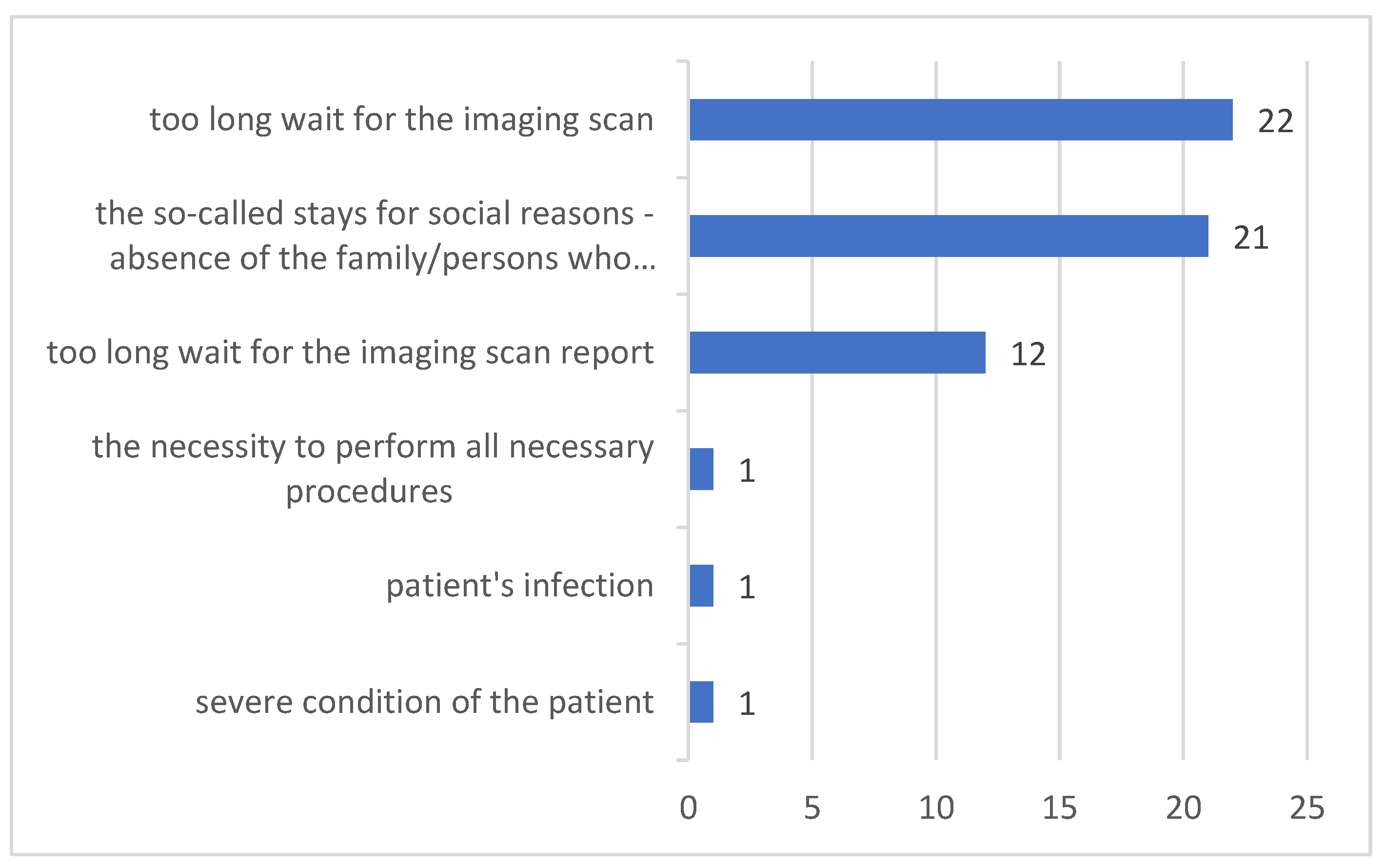This screenshot has width=1385, height=868.
Task: Click the axis tick label 25
Action: tap(1307, 809)
